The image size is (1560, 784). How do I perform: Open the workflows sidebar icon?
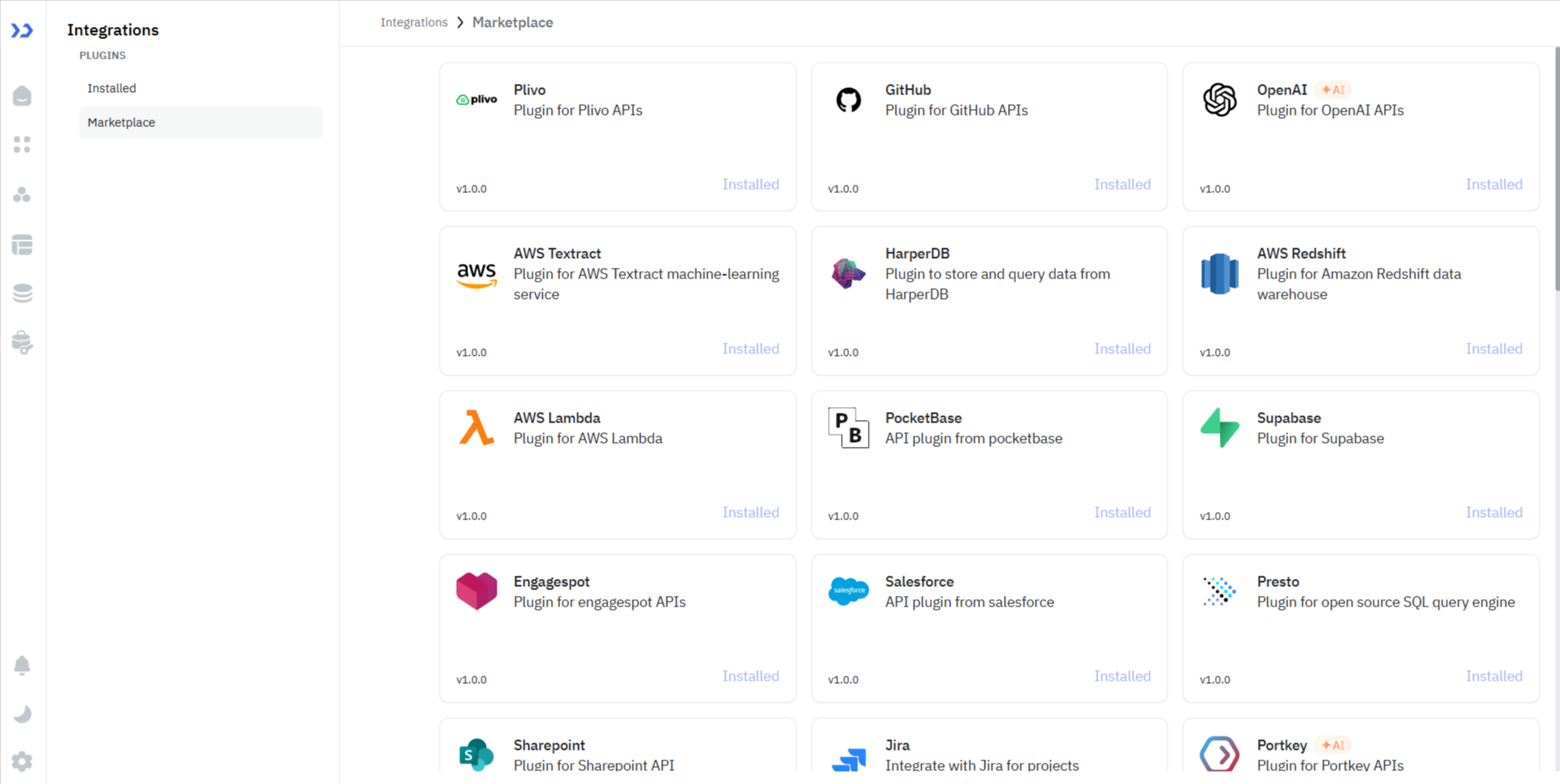pyautogui.click(x=22, y=195)
